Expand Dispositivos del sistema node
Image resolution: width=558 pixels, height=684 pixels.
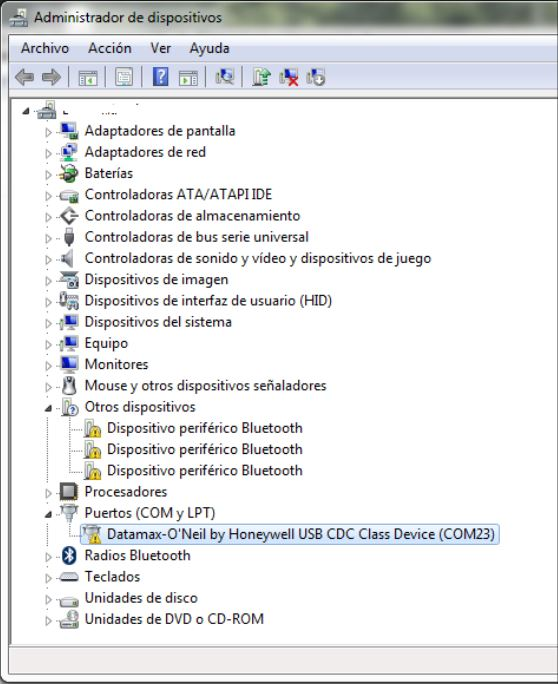[48, 323]
